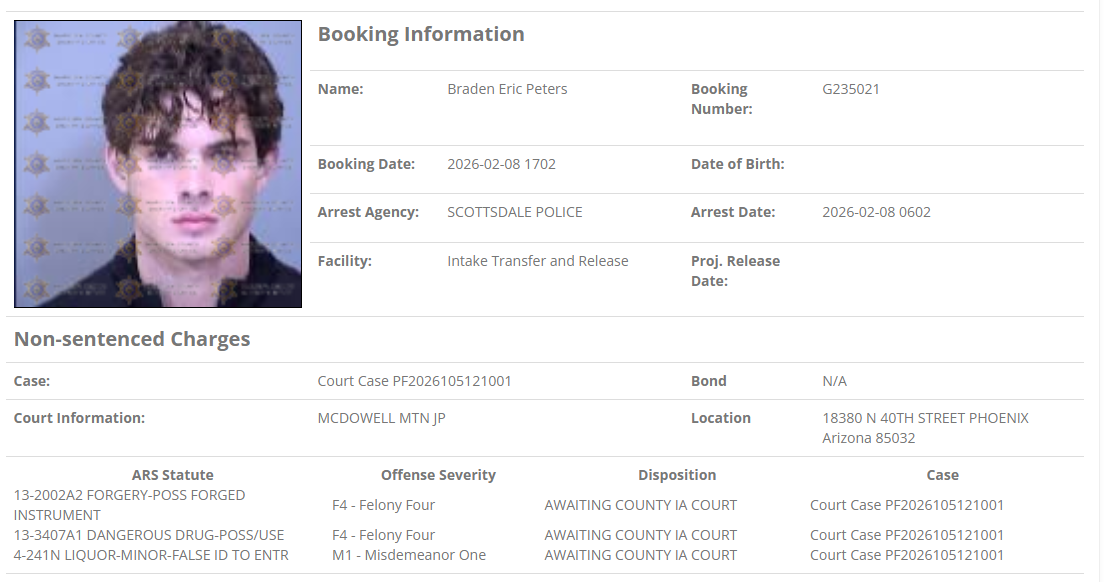The height and width of the screenshot is (582, 1106).
Task: Click the Date of Birth label
Action: pyautogui.click(x=737, y=164)
